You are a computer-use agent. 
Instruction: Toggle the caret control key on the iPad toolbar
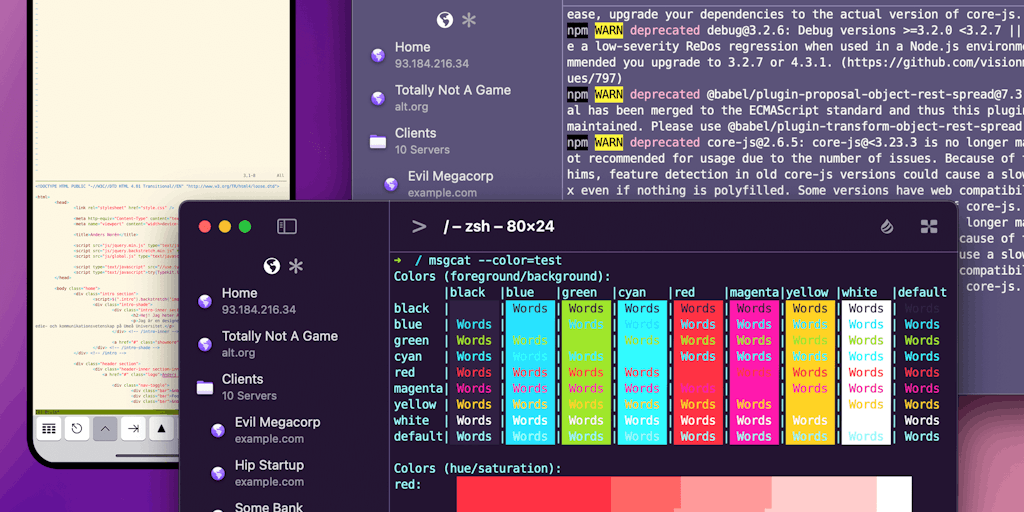(x=105, y=429)
